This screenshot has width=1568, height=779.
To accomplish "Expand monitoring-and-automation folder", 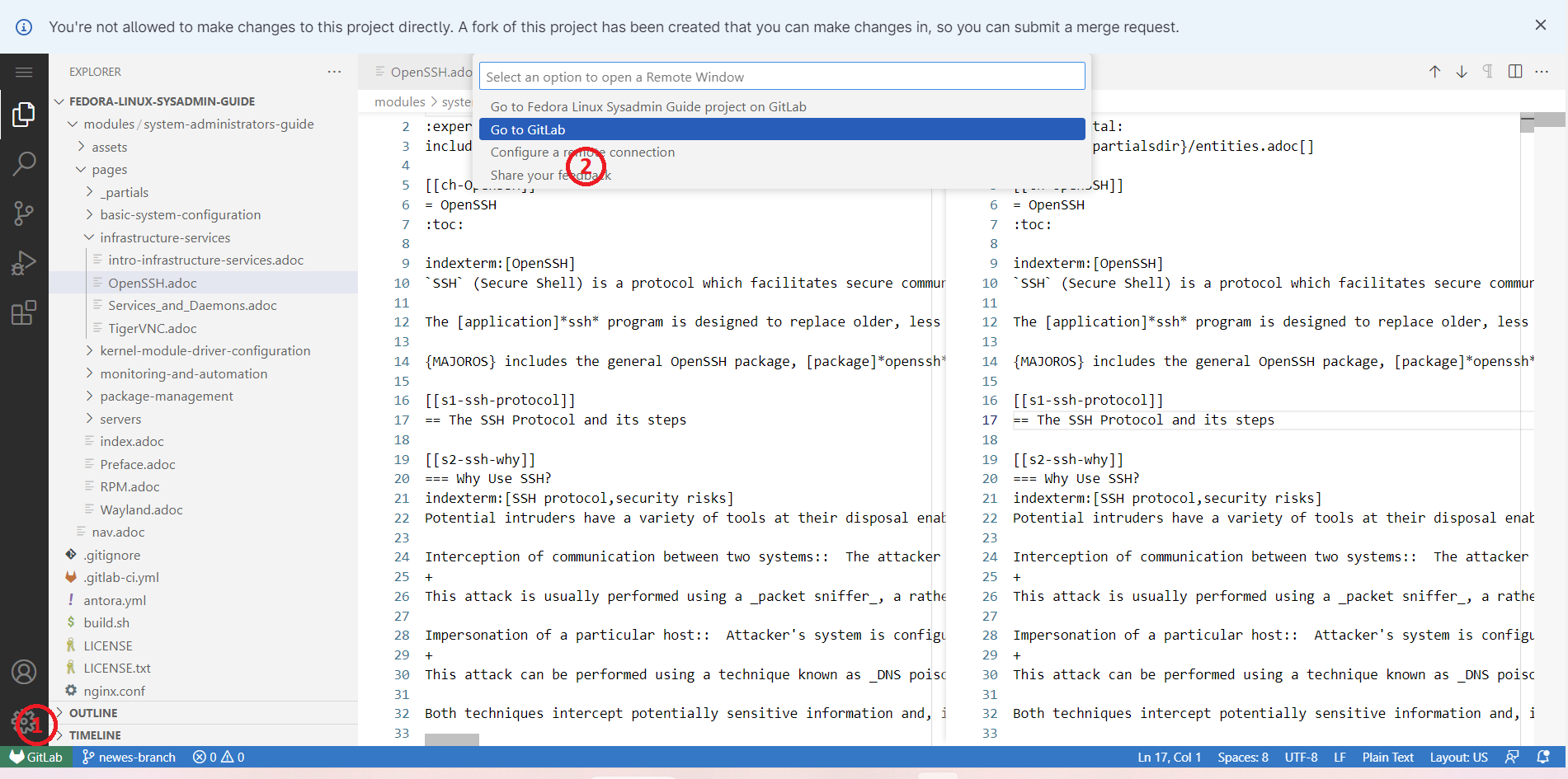I will [x=203, y=373].
